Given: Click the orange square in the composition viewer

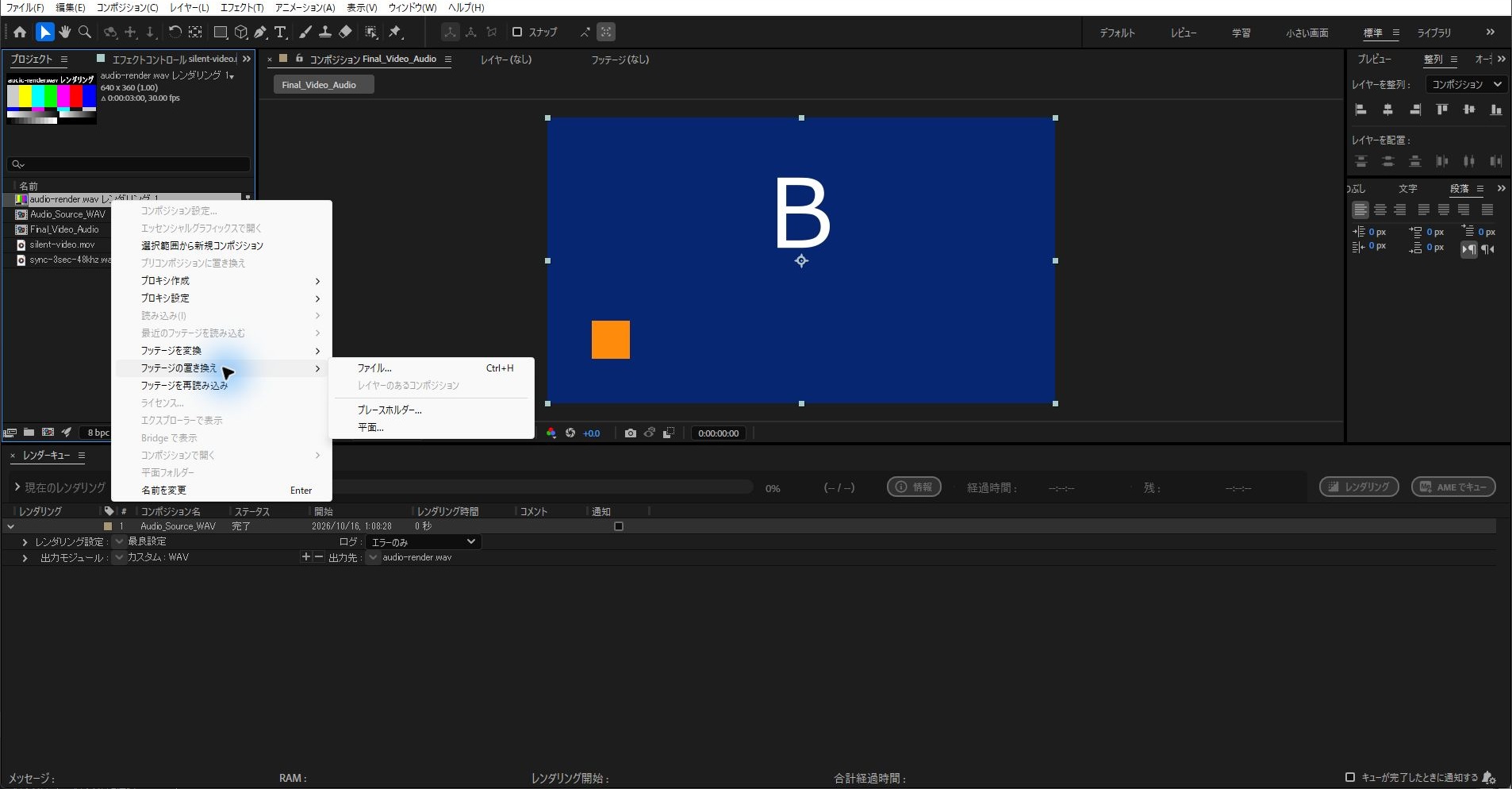Looking at the screenshot, I should click(x=611, y=340).
